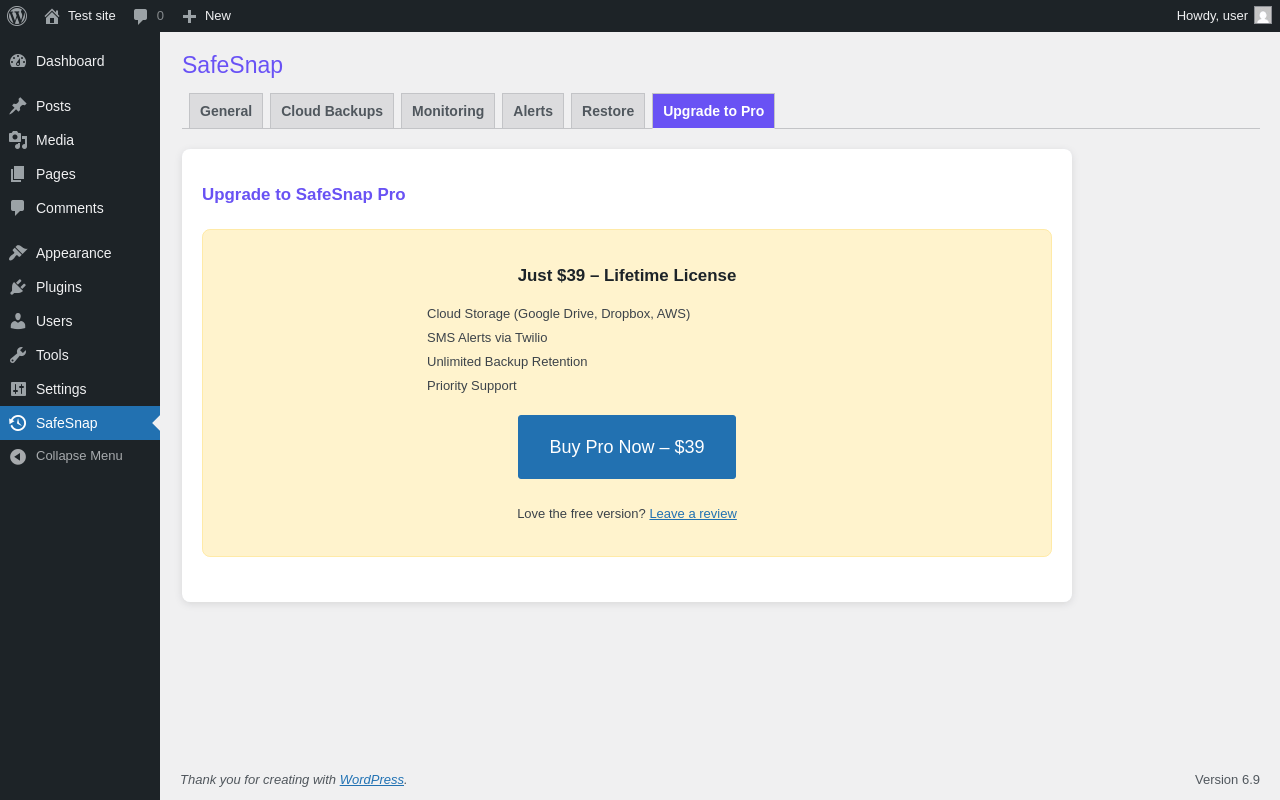Click the Buy Pro Now – $39 button

point(627,447)
